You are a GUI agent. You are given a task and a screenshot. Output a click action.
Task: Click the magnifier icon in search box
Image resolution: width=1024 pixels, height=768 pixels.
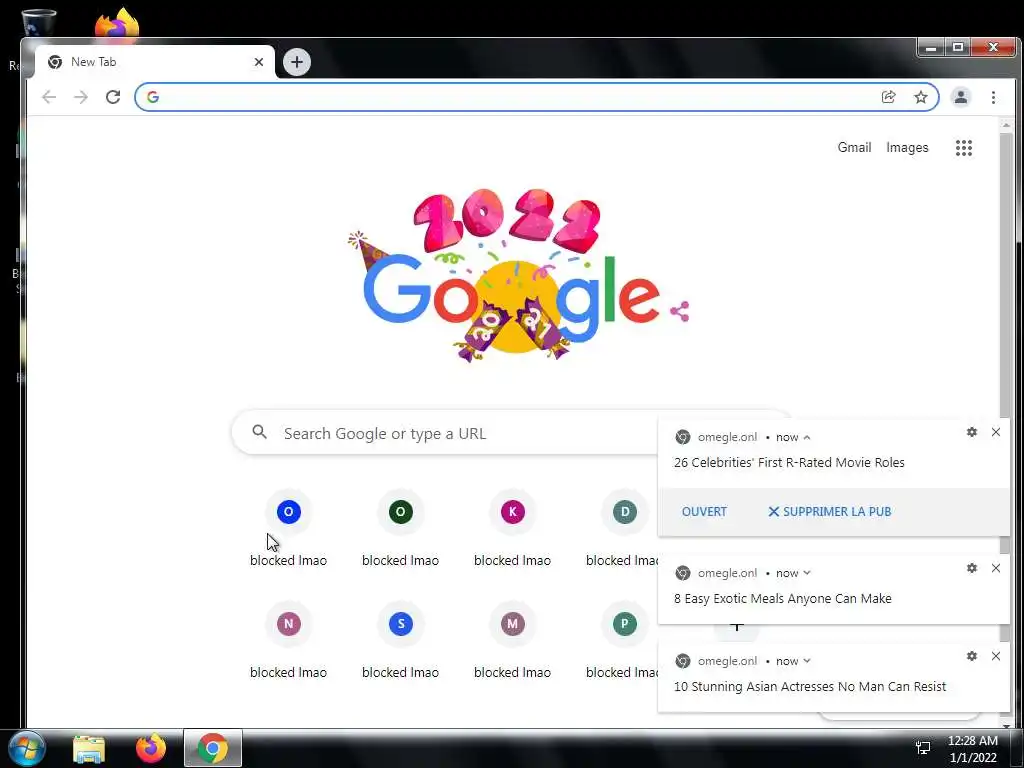coord(260,432)
